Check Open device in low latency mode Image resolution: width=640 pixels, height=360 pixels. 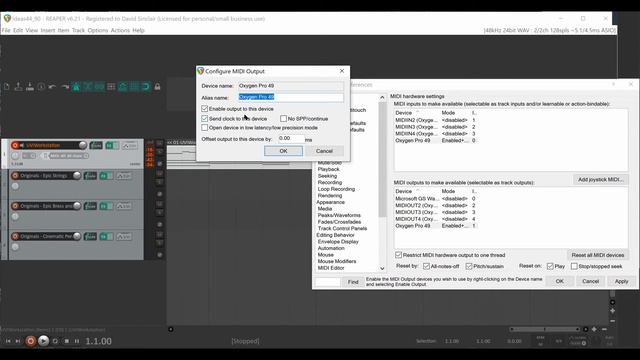[x=204, y=127]
